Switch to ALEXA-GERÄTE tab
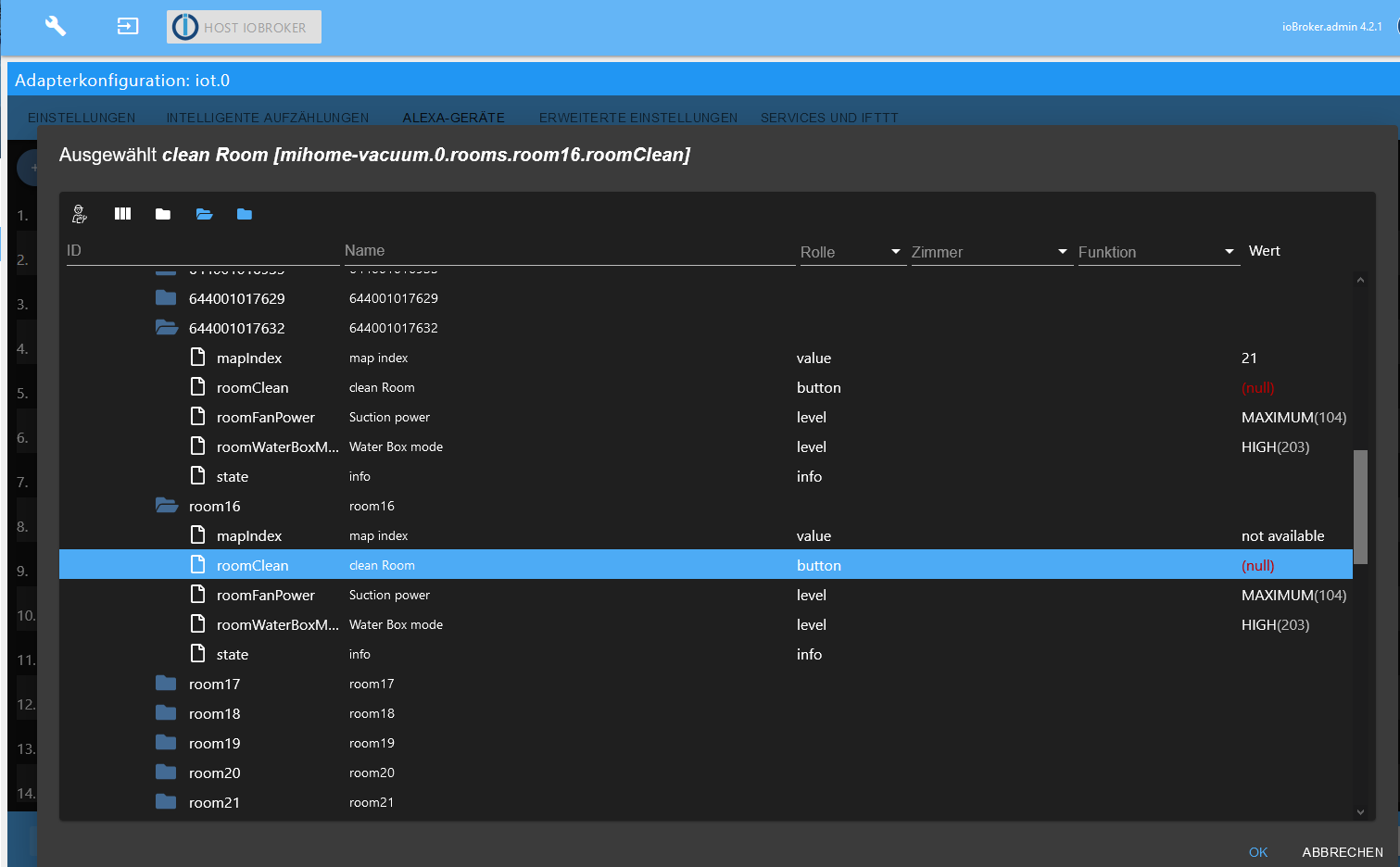The height and width of the screenshot is (867, 1400). (x=454, y=118)
